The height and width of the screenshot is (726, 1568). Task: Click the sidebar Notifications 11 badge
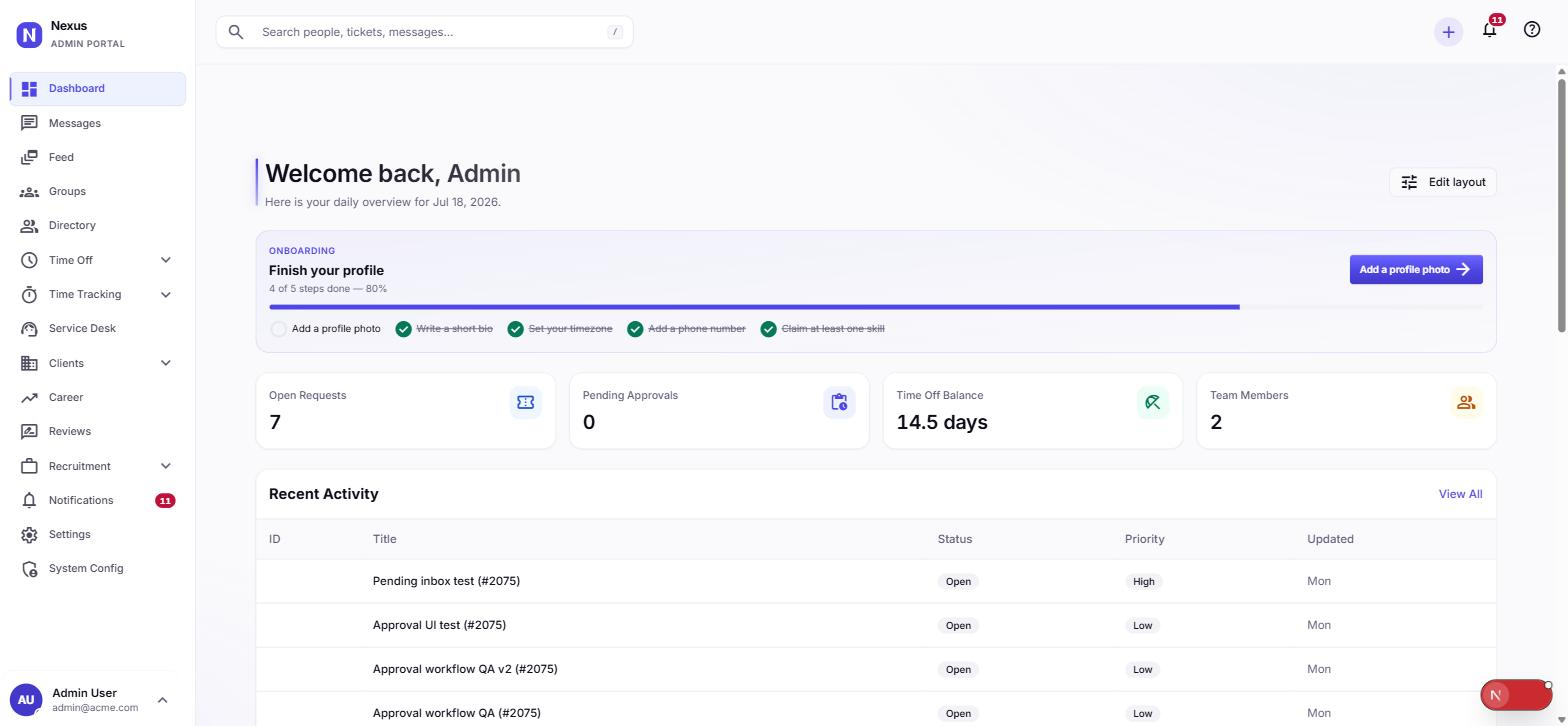pos(165,500)
